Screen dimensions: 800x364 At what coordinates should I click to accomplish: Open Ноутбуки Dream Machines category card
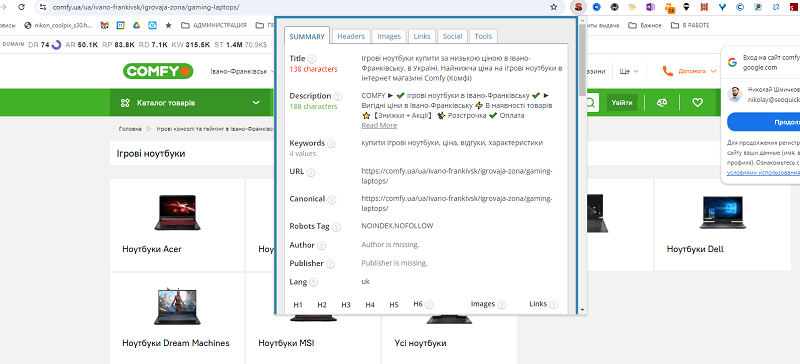178,319
